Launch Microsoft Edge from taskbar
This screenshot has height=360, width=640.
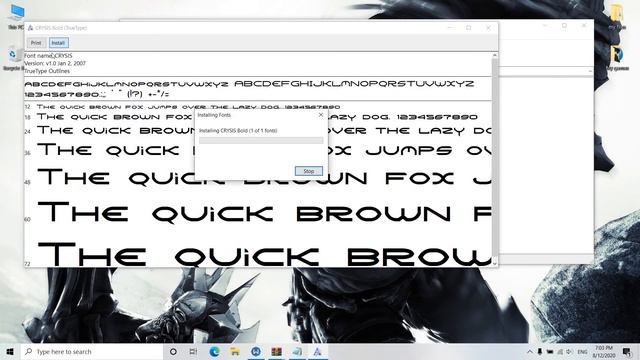[x=215, y=351]
